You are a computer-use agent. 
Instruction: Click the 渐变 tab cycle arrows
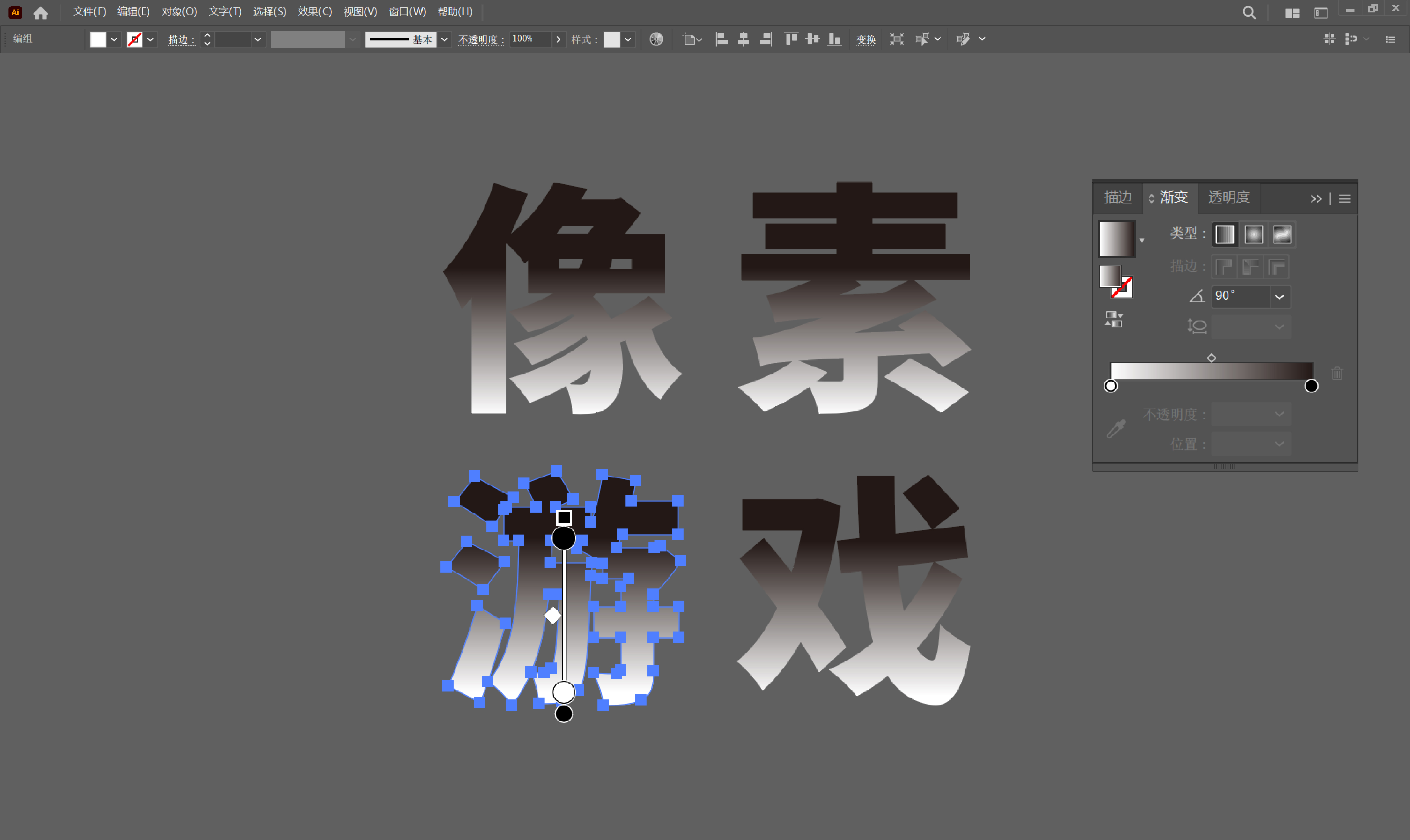(1151, 199)
